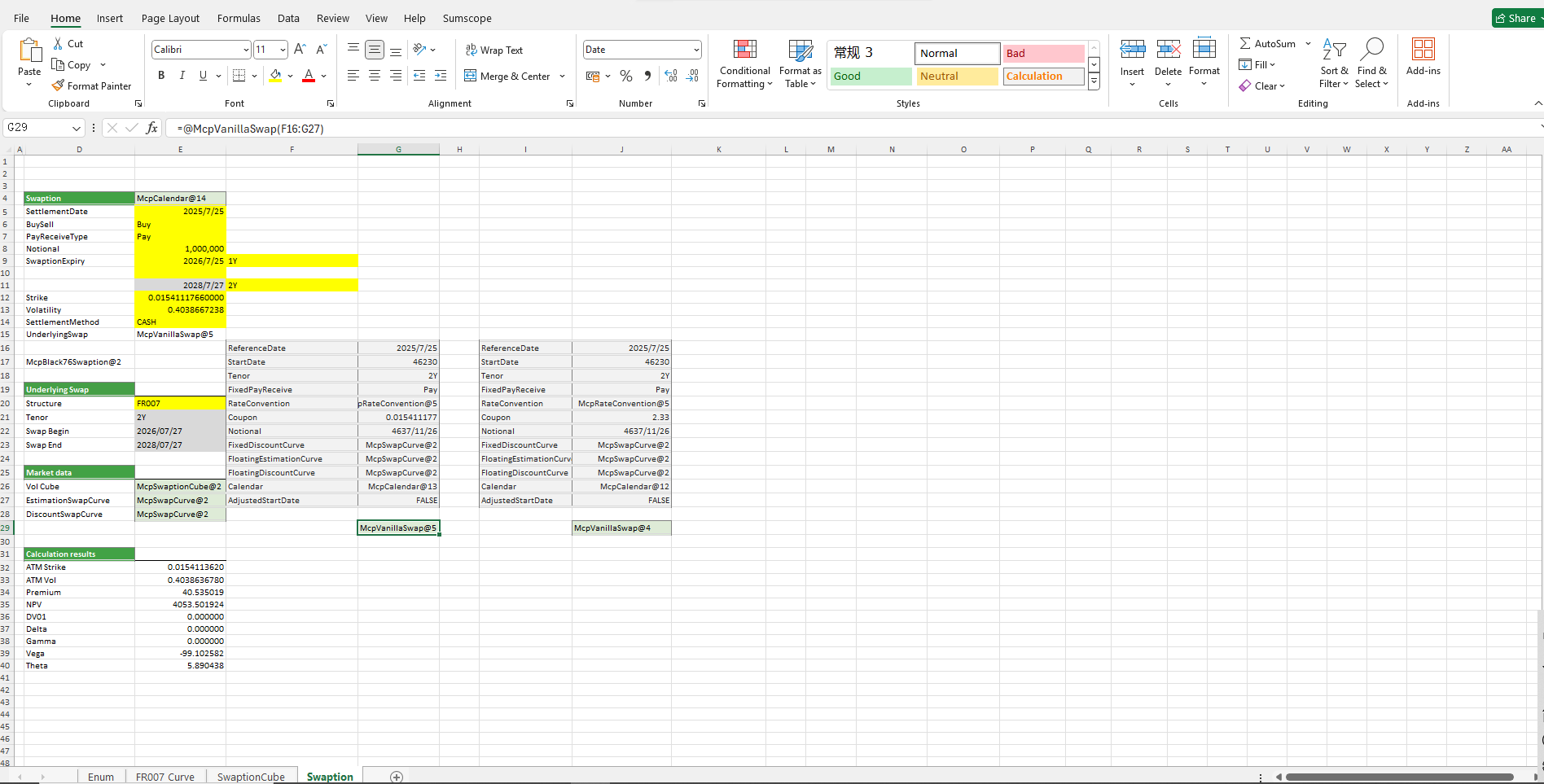Apply the Good cell style
The height and width of the screenshot is (784, 1544).
click(x=871, y=76)
